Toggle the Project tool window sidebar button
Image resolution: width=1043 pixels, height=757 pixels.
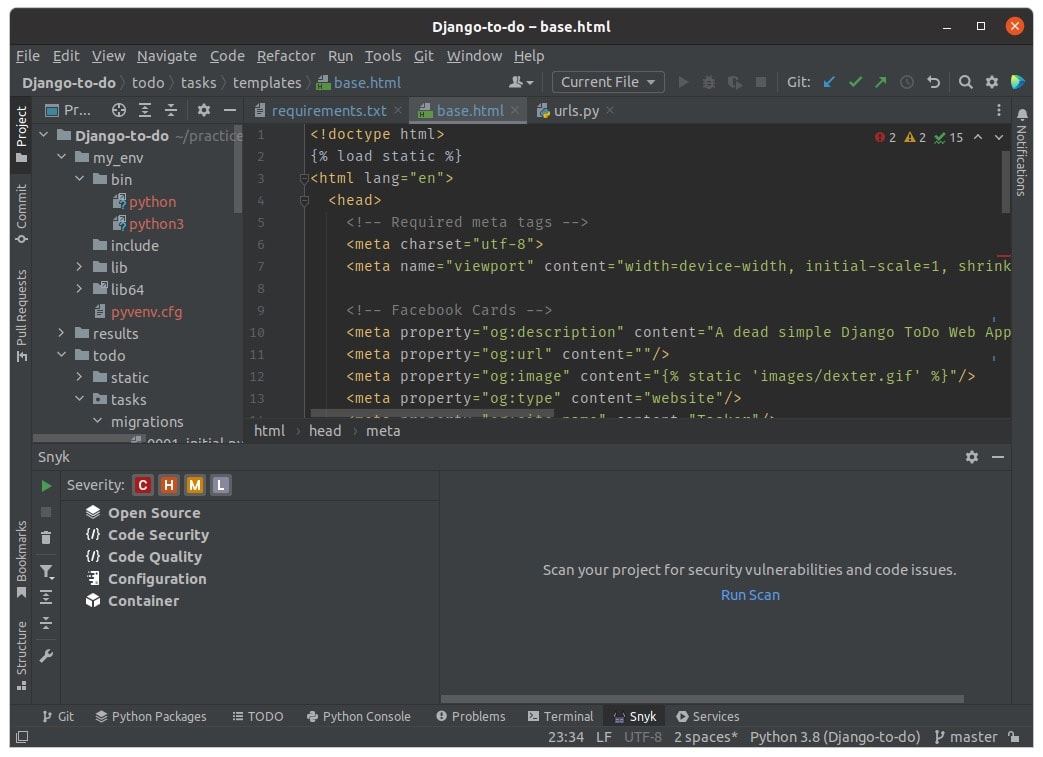21,134
